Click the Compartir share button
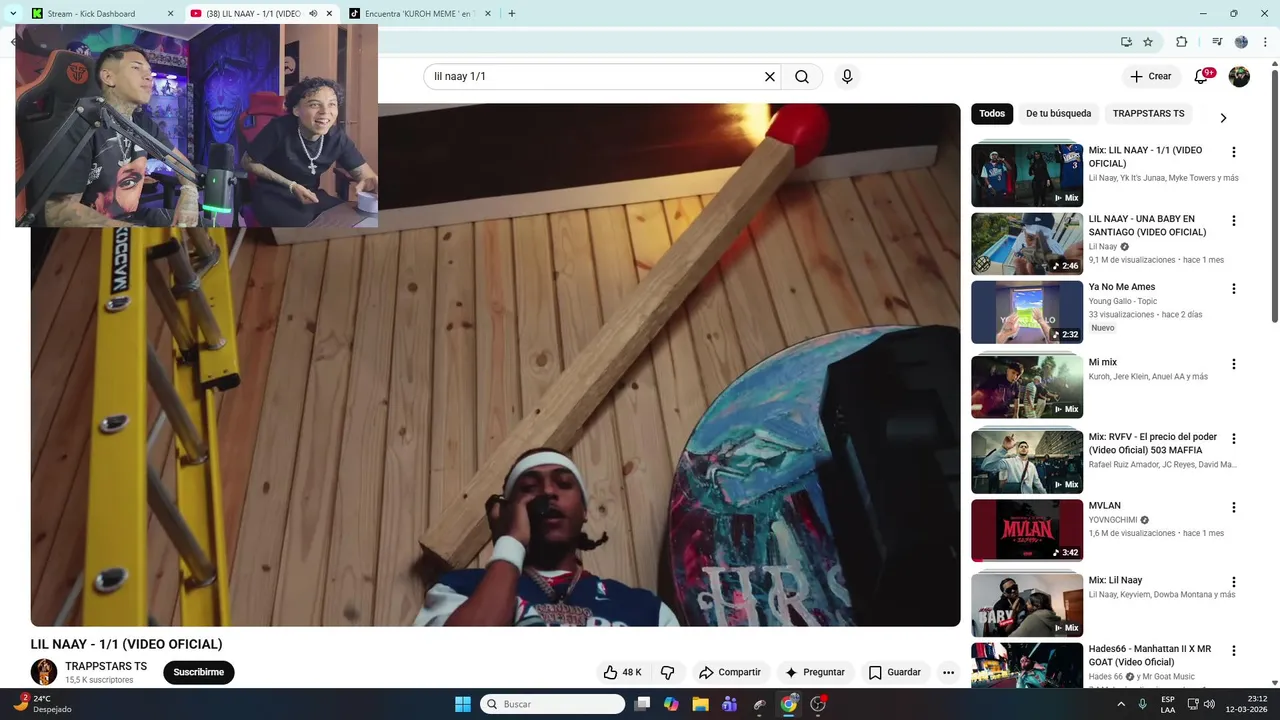The width and height of the screenshot is (1280, 720). (x=730, y=672)
